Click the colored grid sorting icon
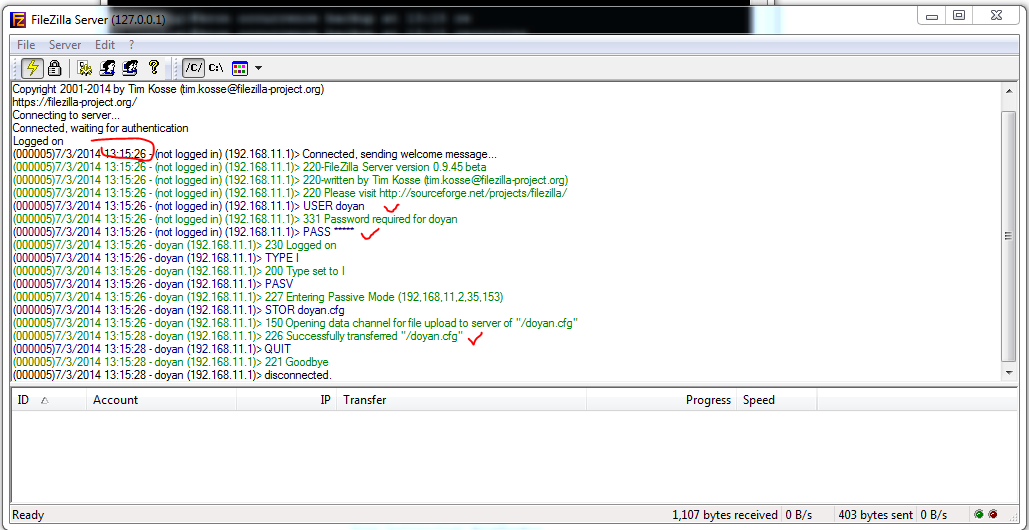 (x=240, y=67)
